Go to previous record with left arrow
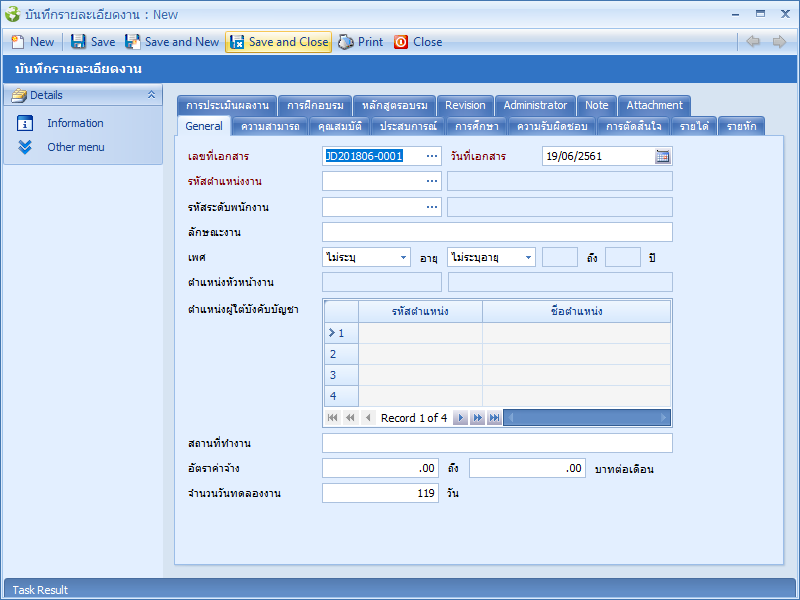Screen dimensions: 800x600 pyautogui.click(x=753, y=41)
